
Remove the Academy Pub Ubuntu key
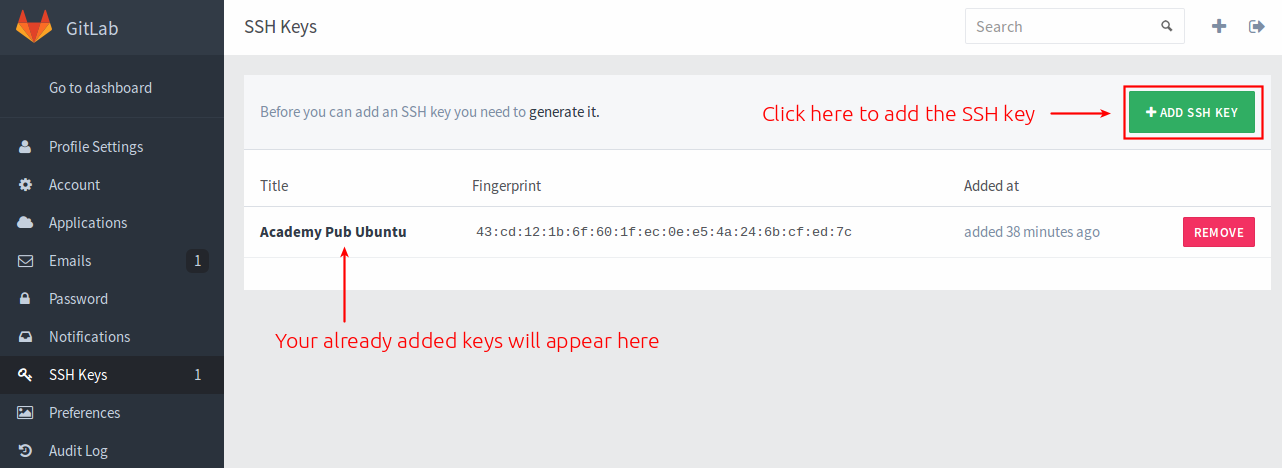1219,232
